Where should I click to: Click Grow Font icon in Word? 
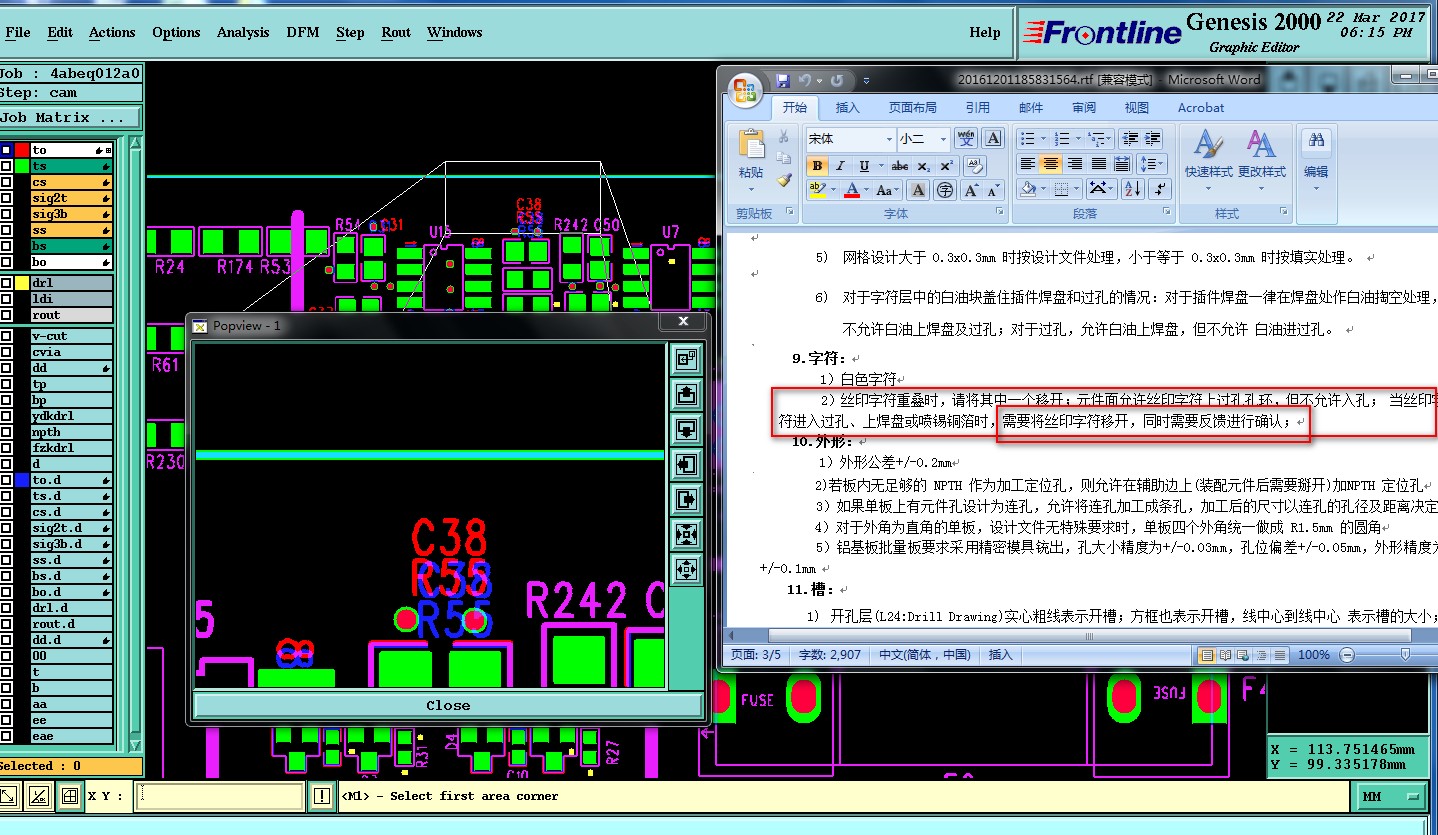coord(970,190)
